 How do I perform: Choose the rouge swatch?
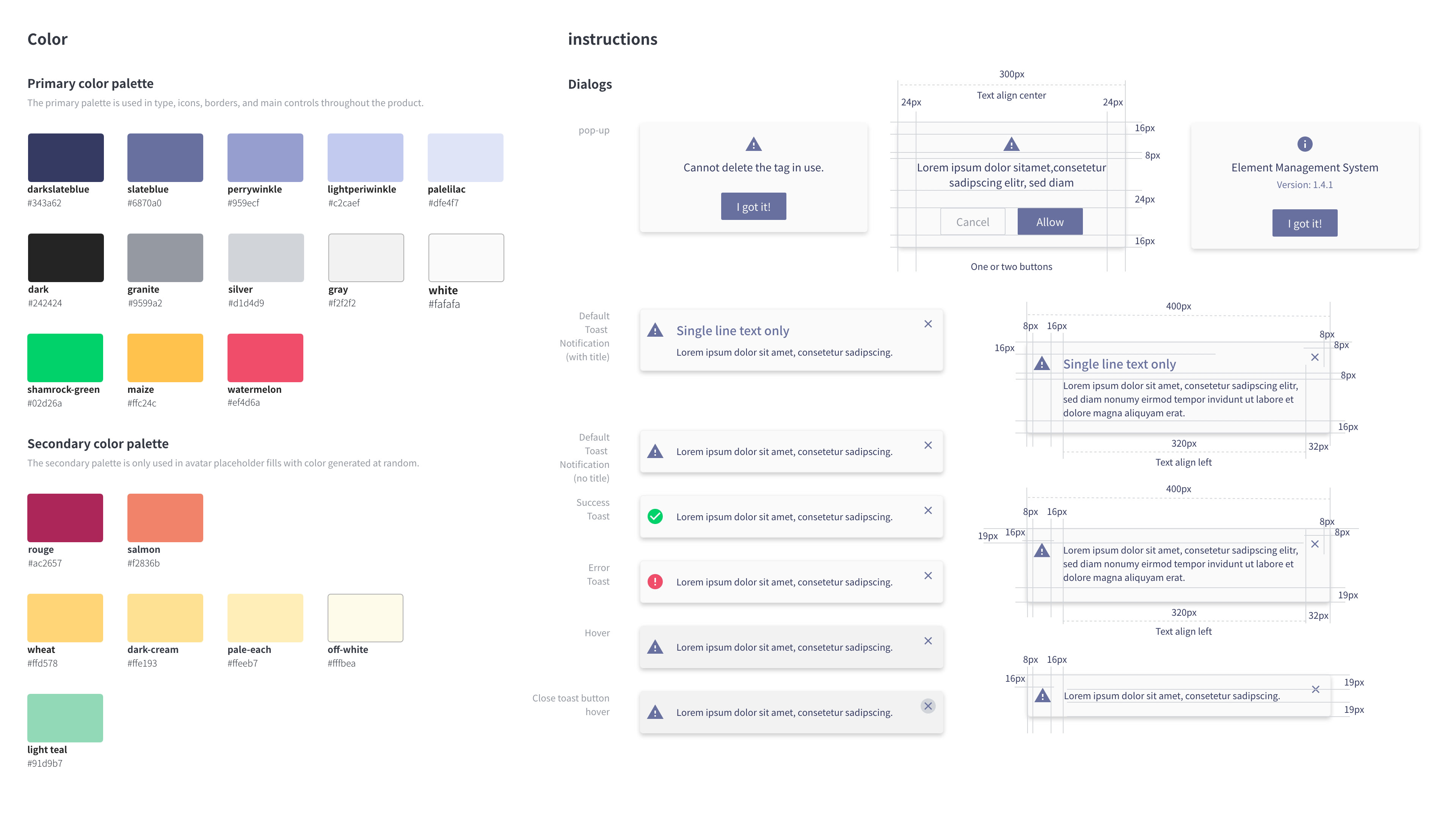pos(65,518)
